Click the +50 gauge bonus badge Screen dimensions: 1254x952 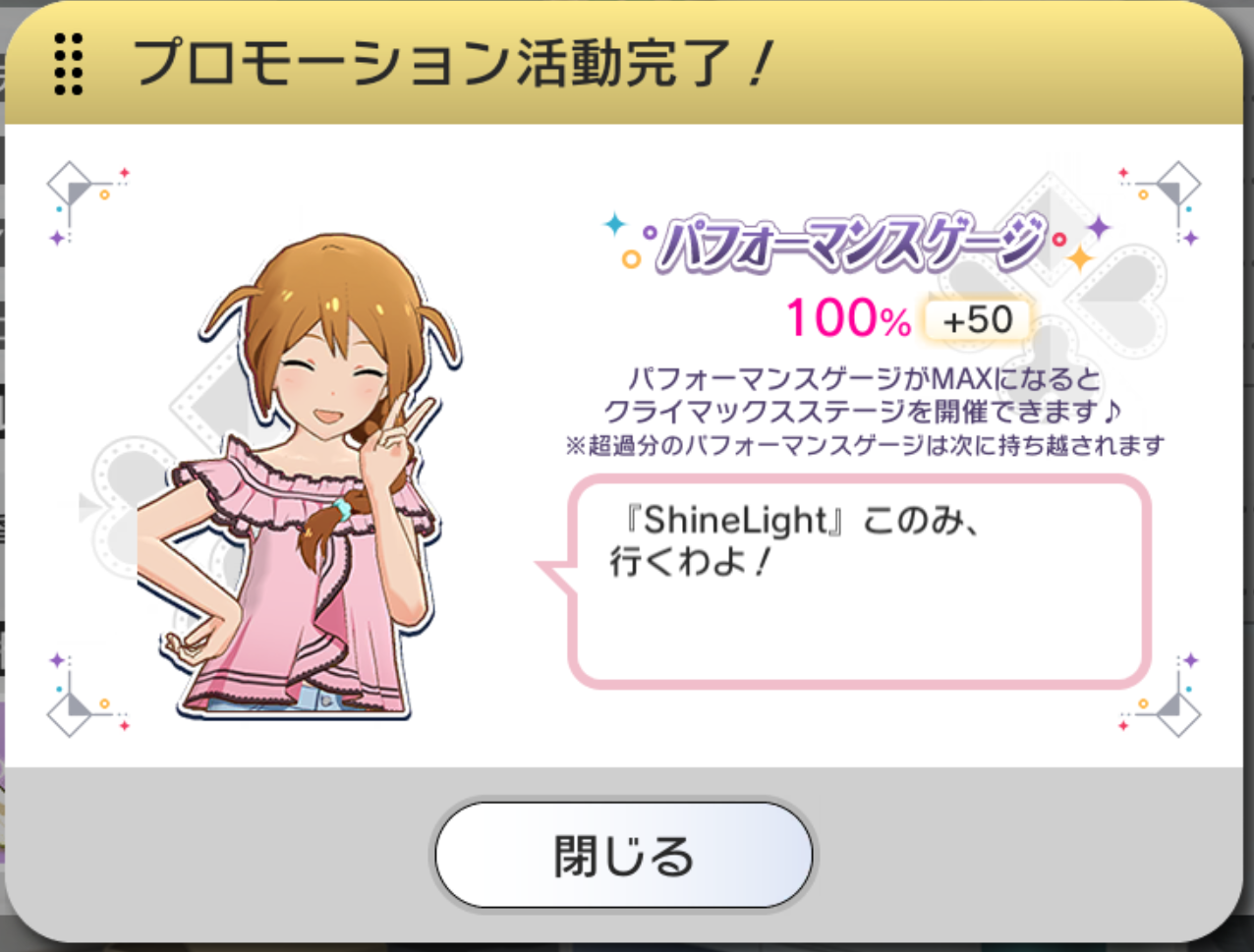[977, 319]
